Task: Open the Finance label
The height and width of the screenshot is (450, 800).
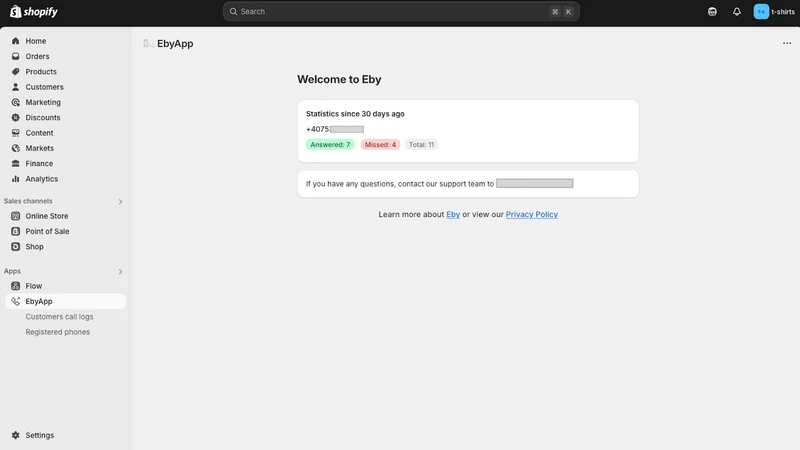Action: tap(39, 163)
